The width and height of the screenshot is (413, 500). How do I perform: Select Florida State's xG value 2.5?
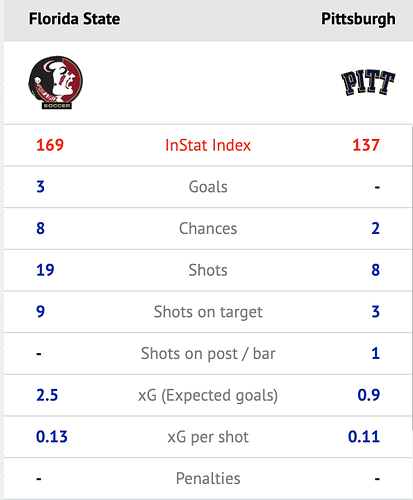(47, 395)
